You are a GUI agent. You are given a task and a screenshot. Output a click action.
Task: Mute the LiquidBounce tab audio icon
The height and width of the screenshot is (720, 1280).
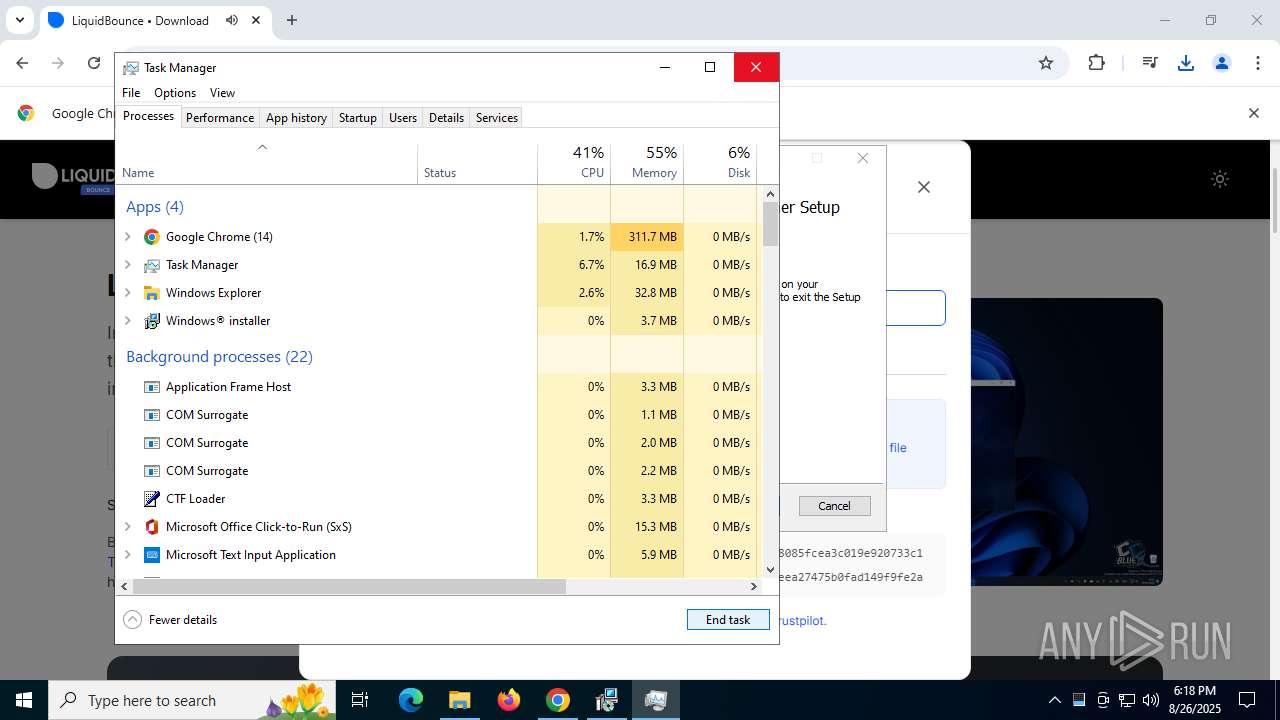(x=232, y=20)
